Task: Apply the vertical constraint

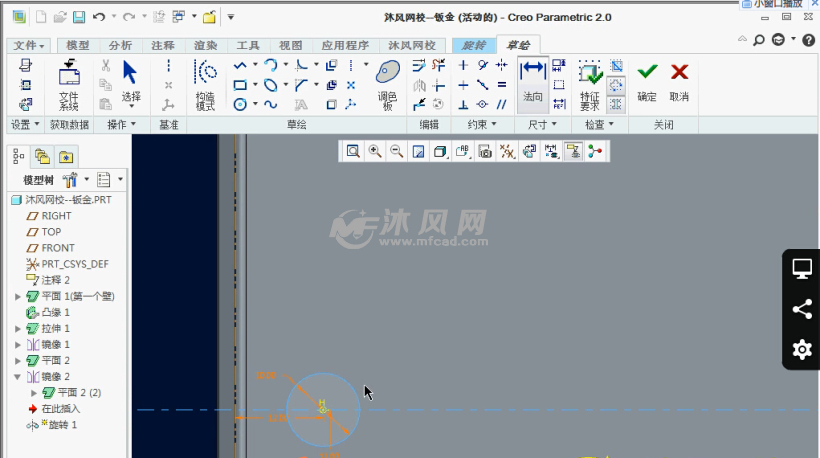Action: 463,65
